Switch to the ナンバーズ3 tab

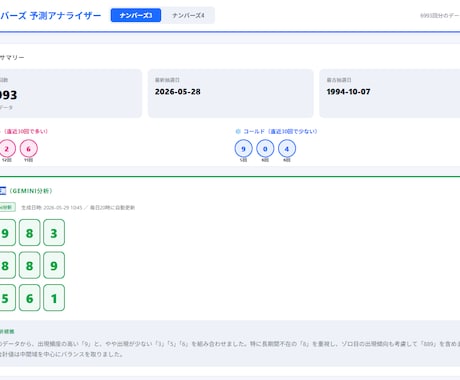(x=136, y=15)
